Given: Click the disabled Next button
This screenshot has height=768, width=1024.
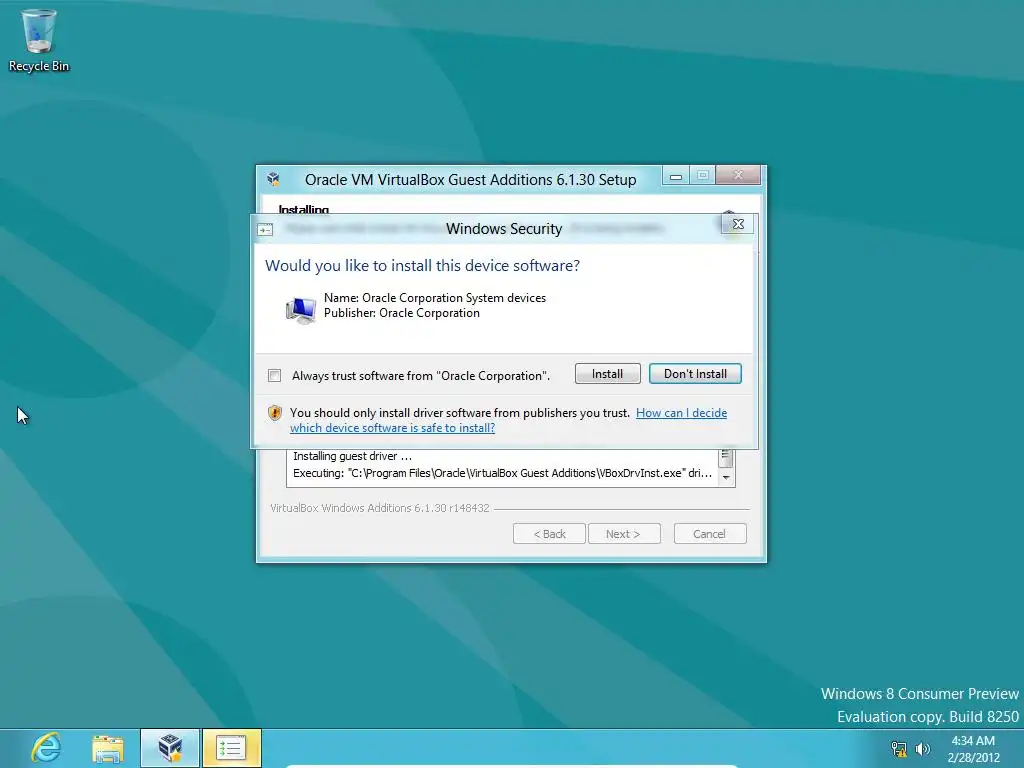Looking at the screenshot, I should (624, 534).
